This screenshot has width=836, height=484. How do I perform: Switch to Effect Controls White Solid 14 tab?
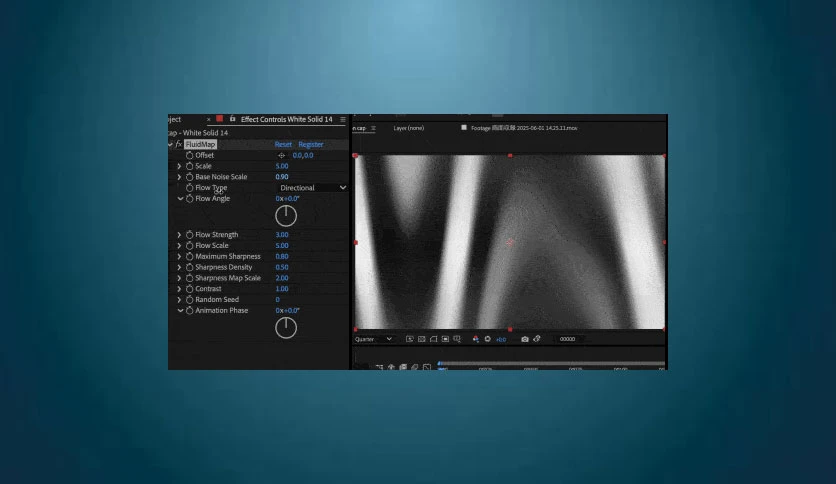286,119
